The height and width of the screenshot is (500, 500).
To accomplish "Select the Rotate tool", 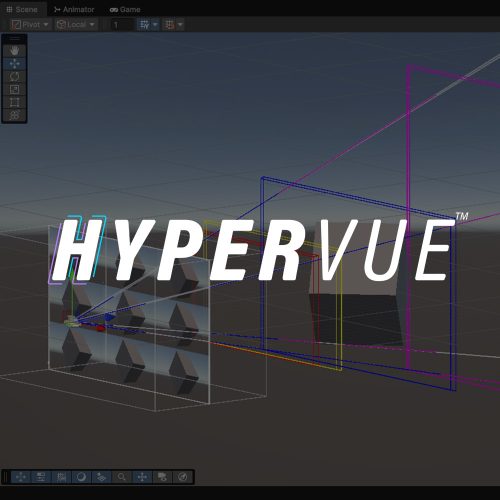I will 14,77.
